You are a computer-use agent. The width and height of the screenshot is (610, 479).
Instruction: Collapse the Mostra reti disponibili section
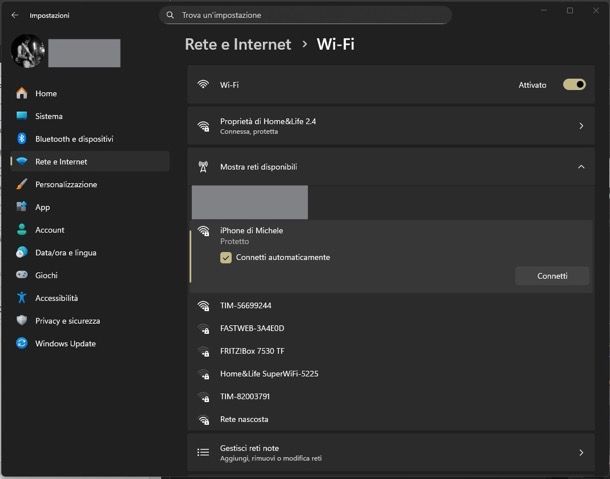pyautogui.click(x=581, y=167)
